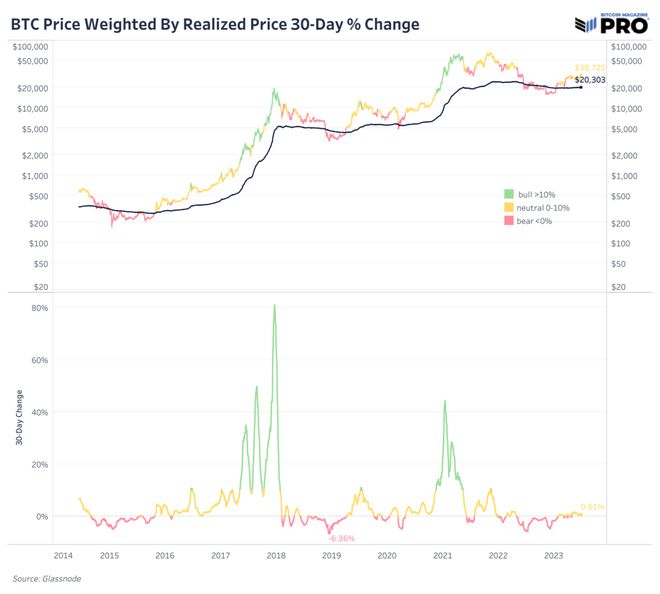Click the 80% y-axis tick label
Screen dimensions: 660x594
pos(40,308)
